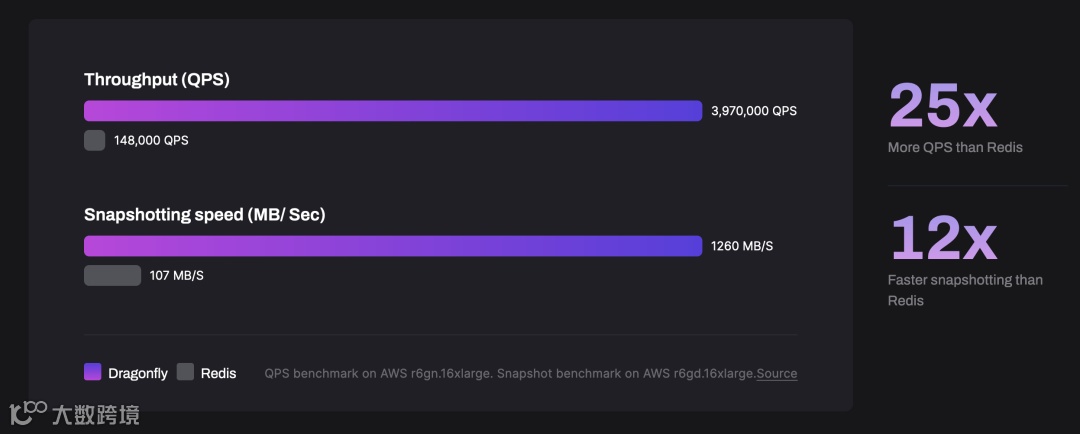
Task: Select the Throughput (QPS) heading
Action: click(157, 80)
